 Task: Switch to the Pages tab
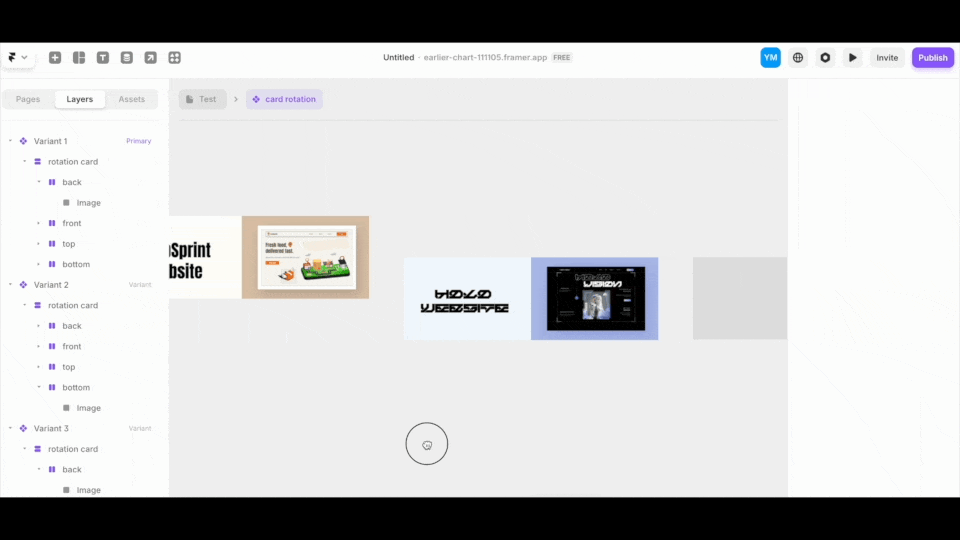(x=28, y=99)
